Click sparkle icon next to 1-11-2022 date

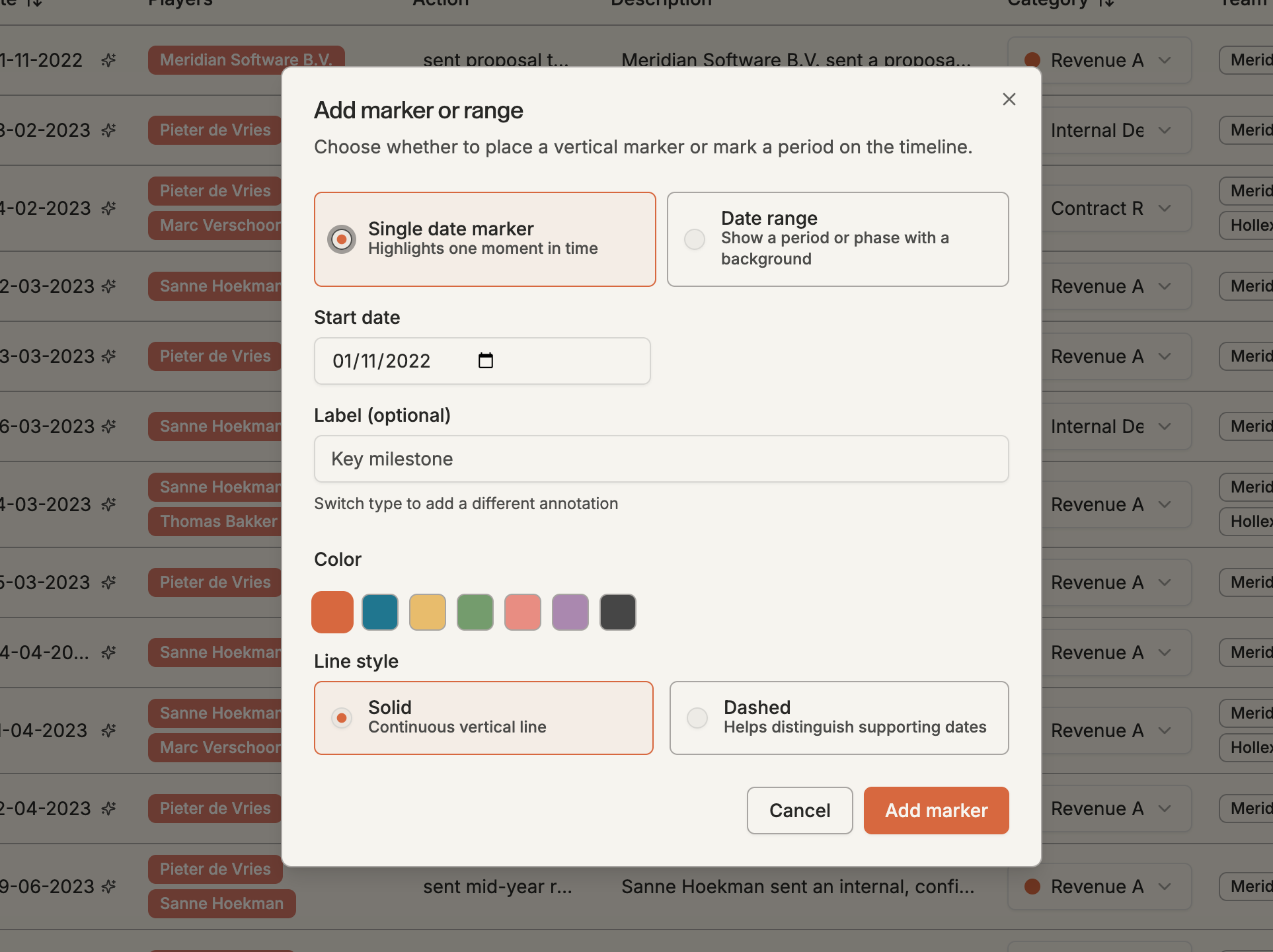click(x=108, y=60)
